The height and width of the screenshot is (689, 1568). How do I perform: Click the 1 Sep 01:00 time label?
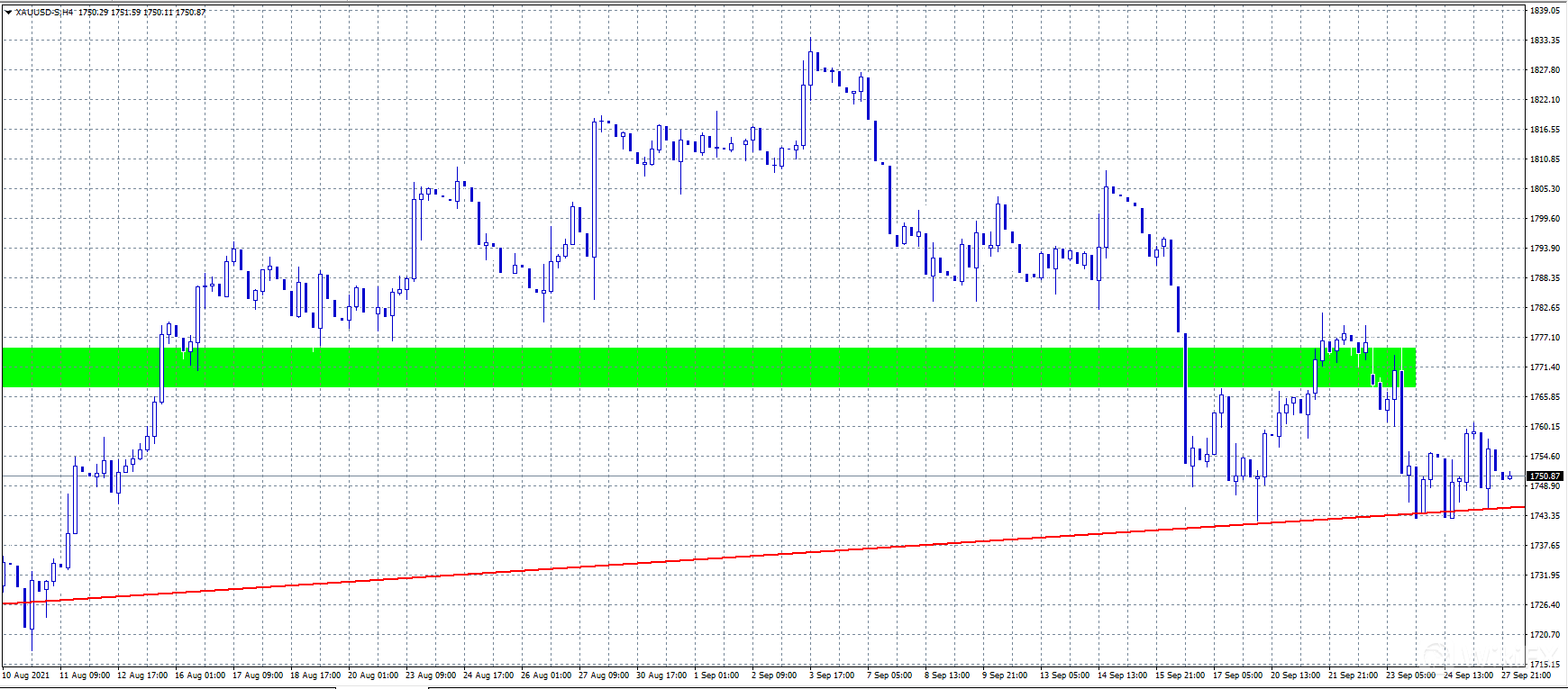click(716, 675)
